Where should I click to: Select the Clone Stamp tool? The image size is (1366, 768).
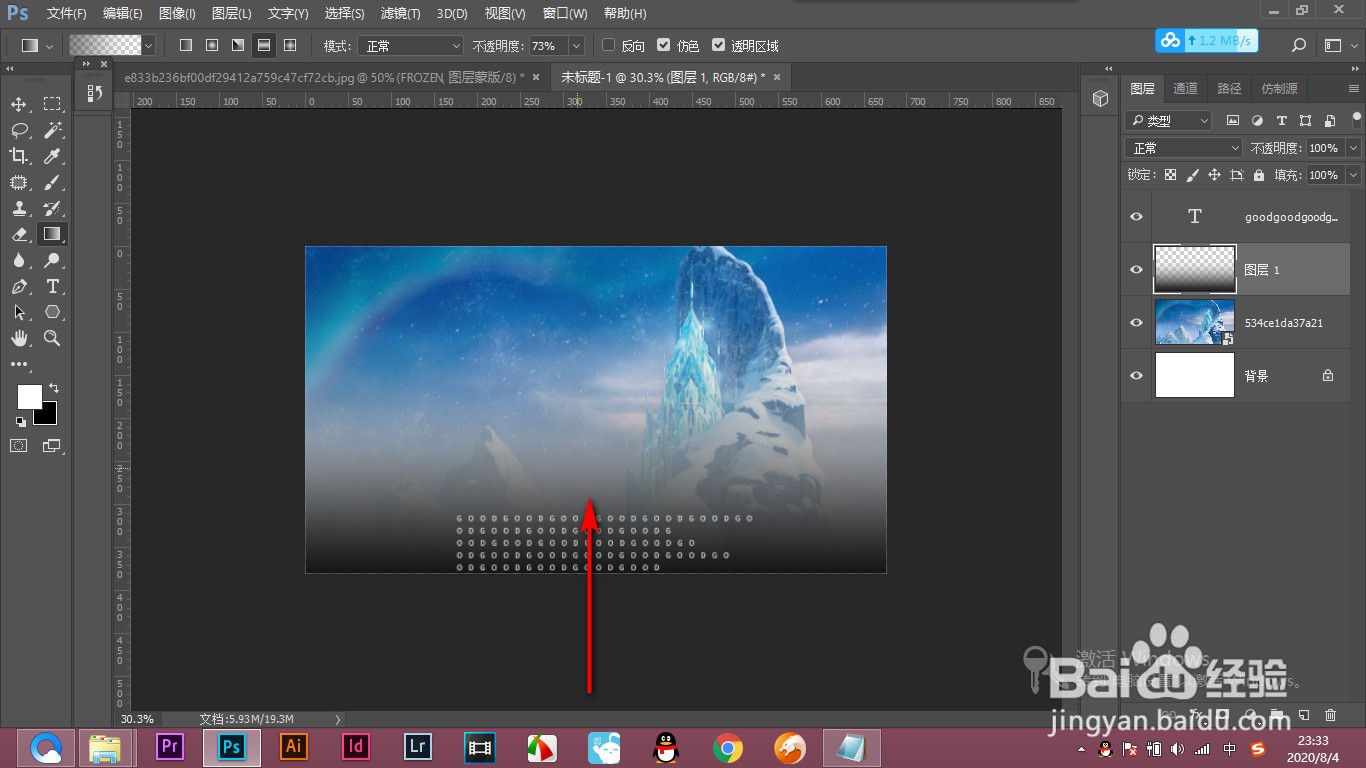click(19, 208)
